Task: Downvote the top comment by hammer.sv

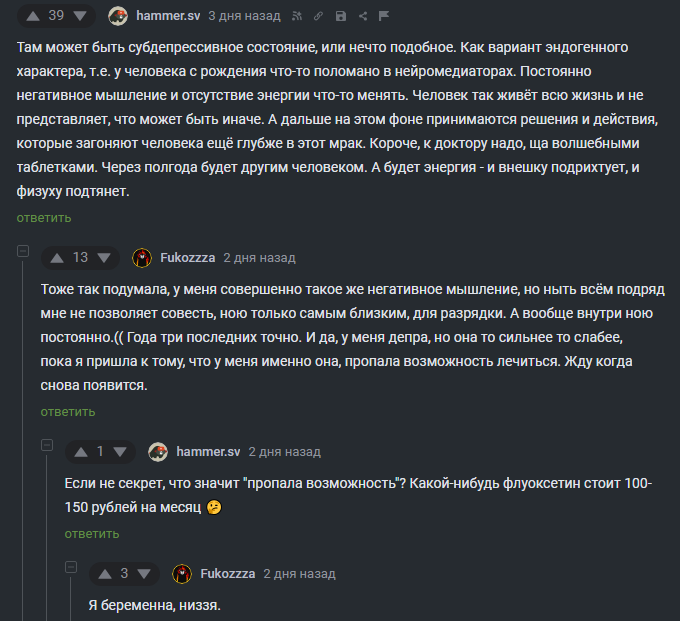Action: coord(80,16)
